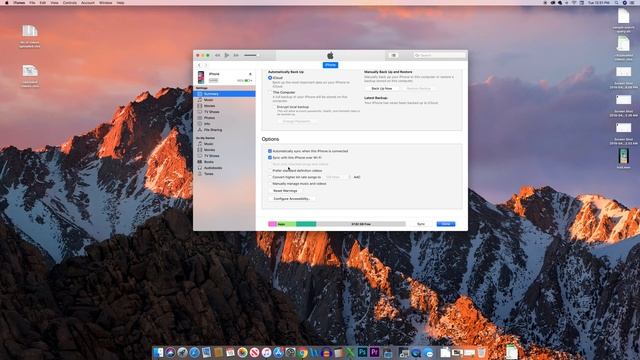Click the Back Up Now button

(x=382, y=88)
